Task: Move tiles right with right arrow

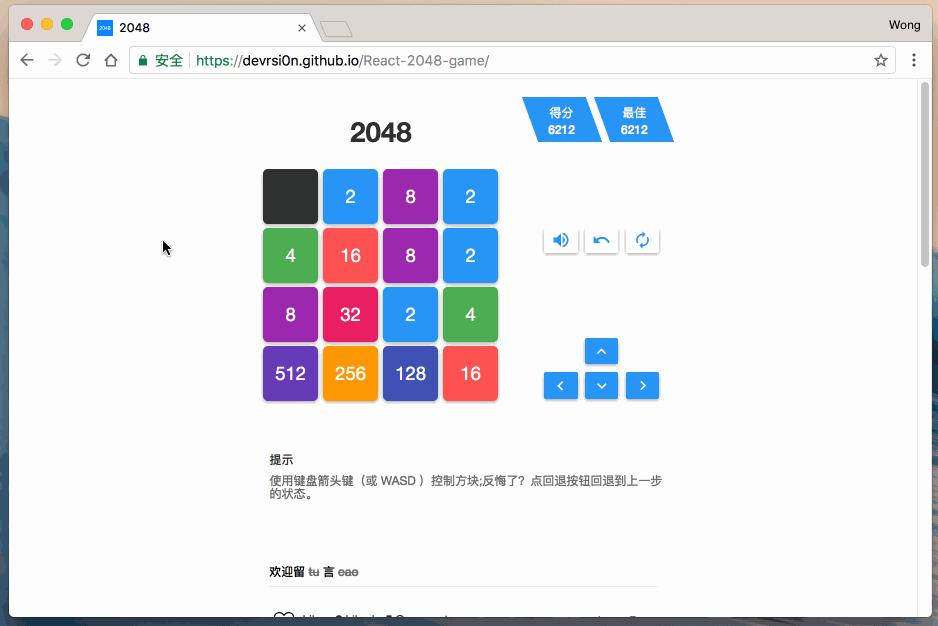Action: tap(642, 385)
